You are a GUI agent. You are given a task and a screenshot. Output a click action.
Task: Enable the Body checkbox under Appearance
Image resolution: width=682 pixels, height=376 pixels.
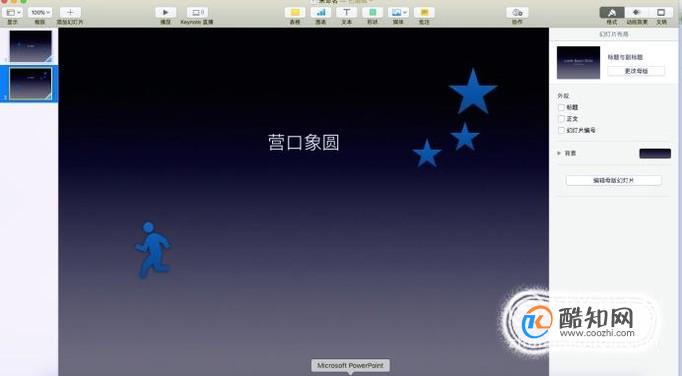coord(561,118)
